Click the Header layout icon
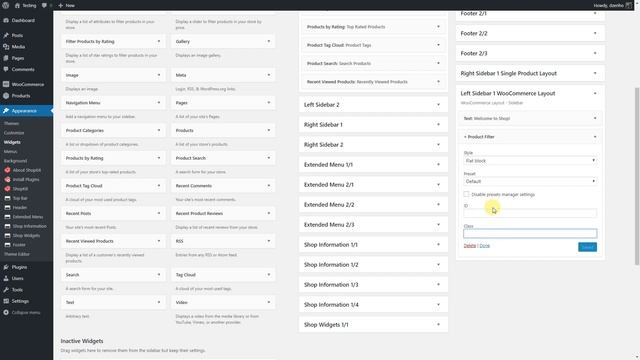Image resolution: width=640 pixels, height=360 pixels. [x=7, y=208]
